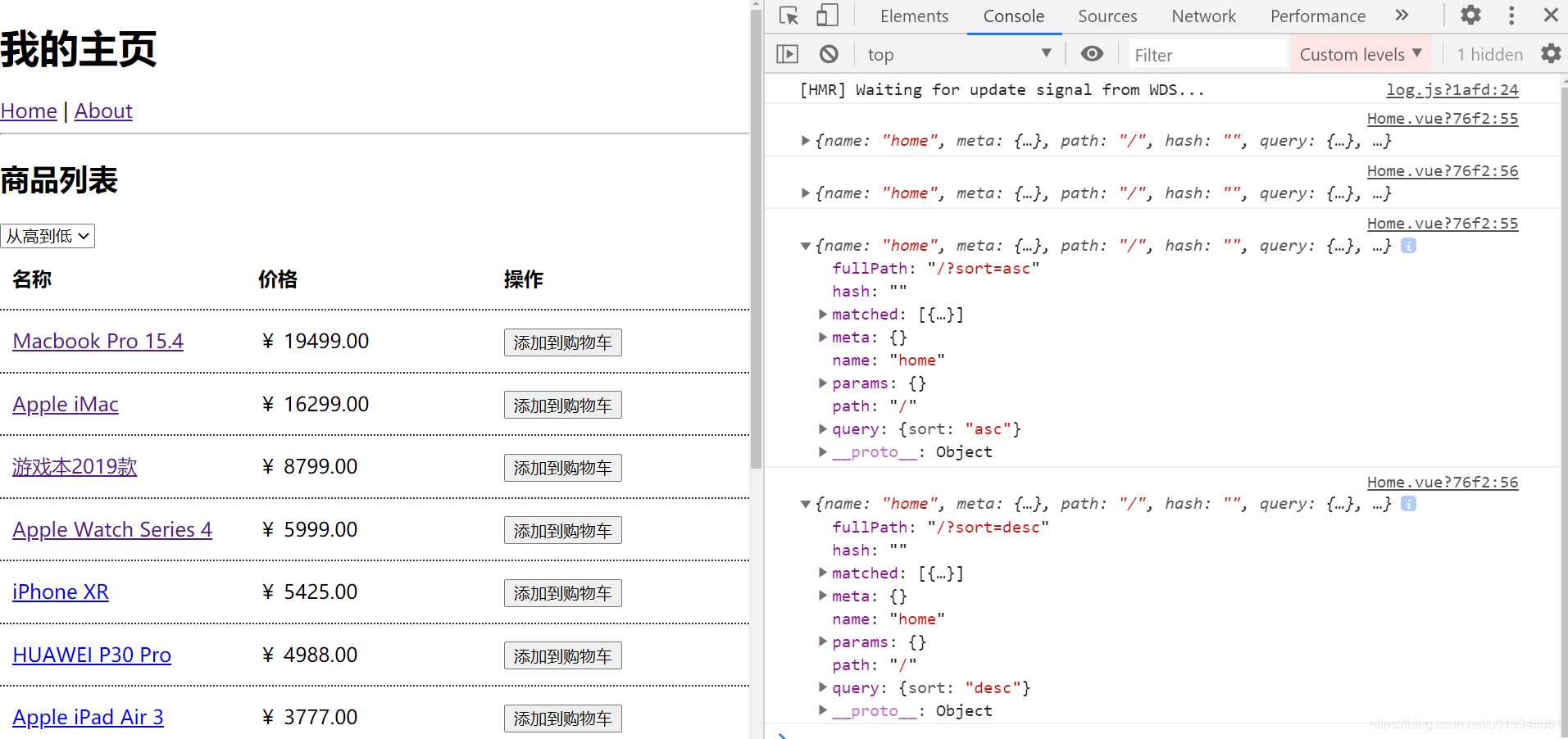Select the Console tab

tap(1014, 16)
